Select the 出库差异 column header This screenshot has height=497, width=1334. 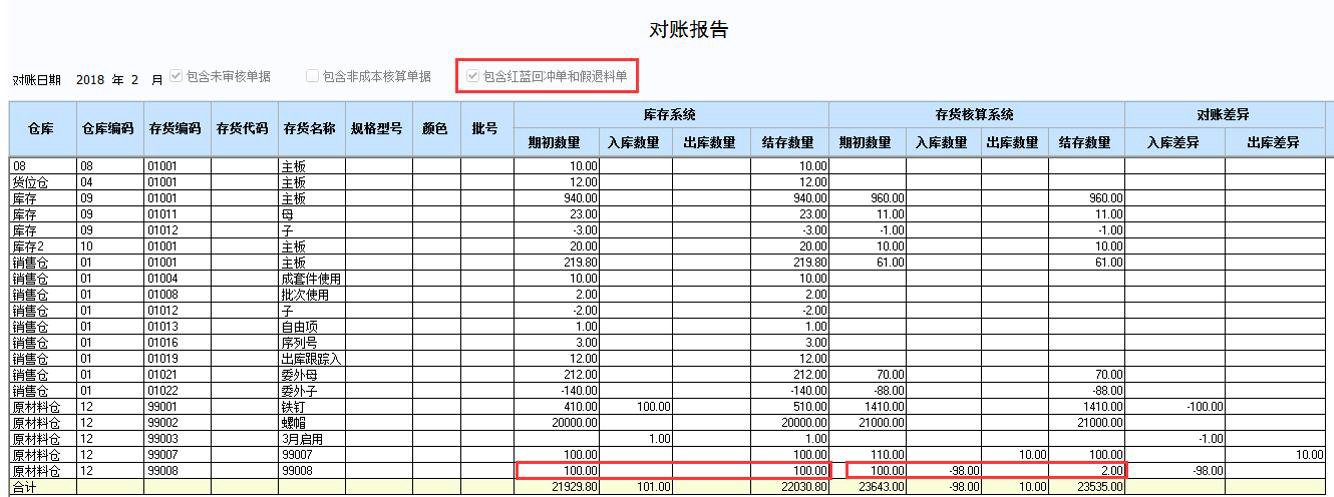point(1274,143)
